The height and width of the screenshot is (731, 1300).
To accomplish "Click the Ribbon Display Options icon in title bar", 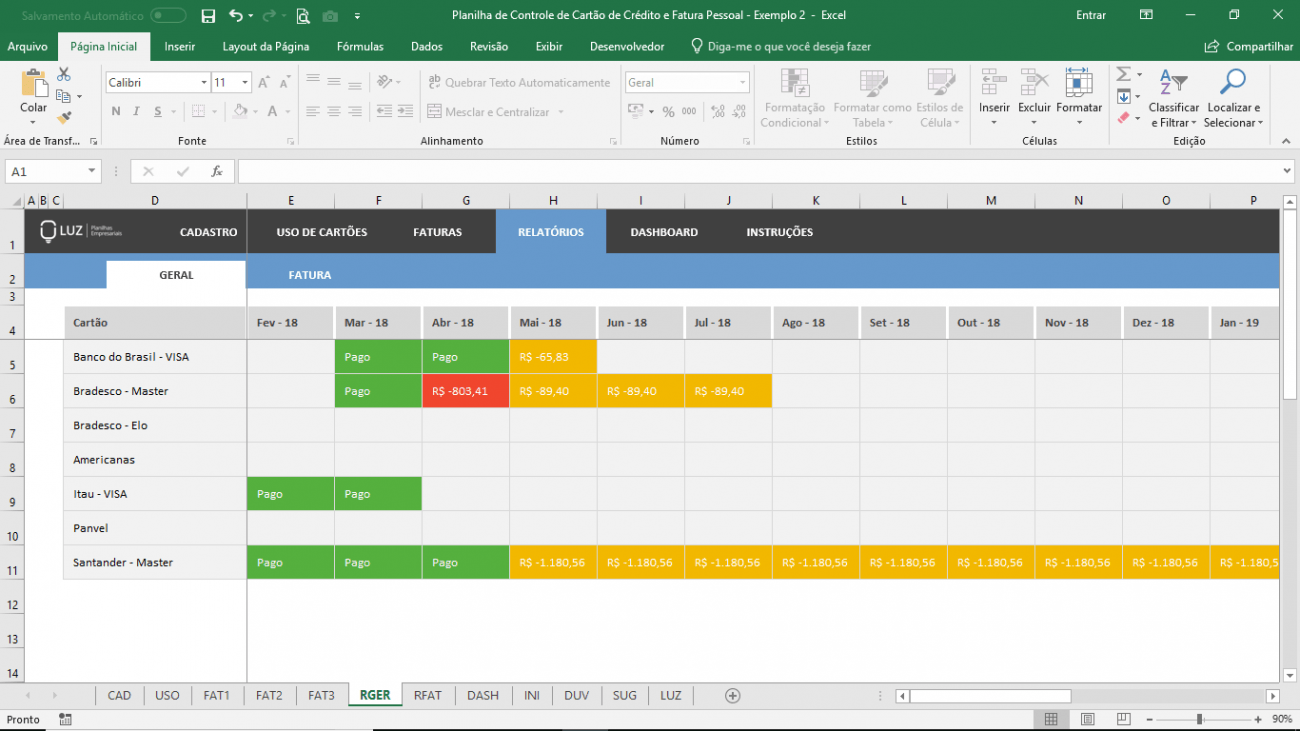I will (x=1146, y=15).
